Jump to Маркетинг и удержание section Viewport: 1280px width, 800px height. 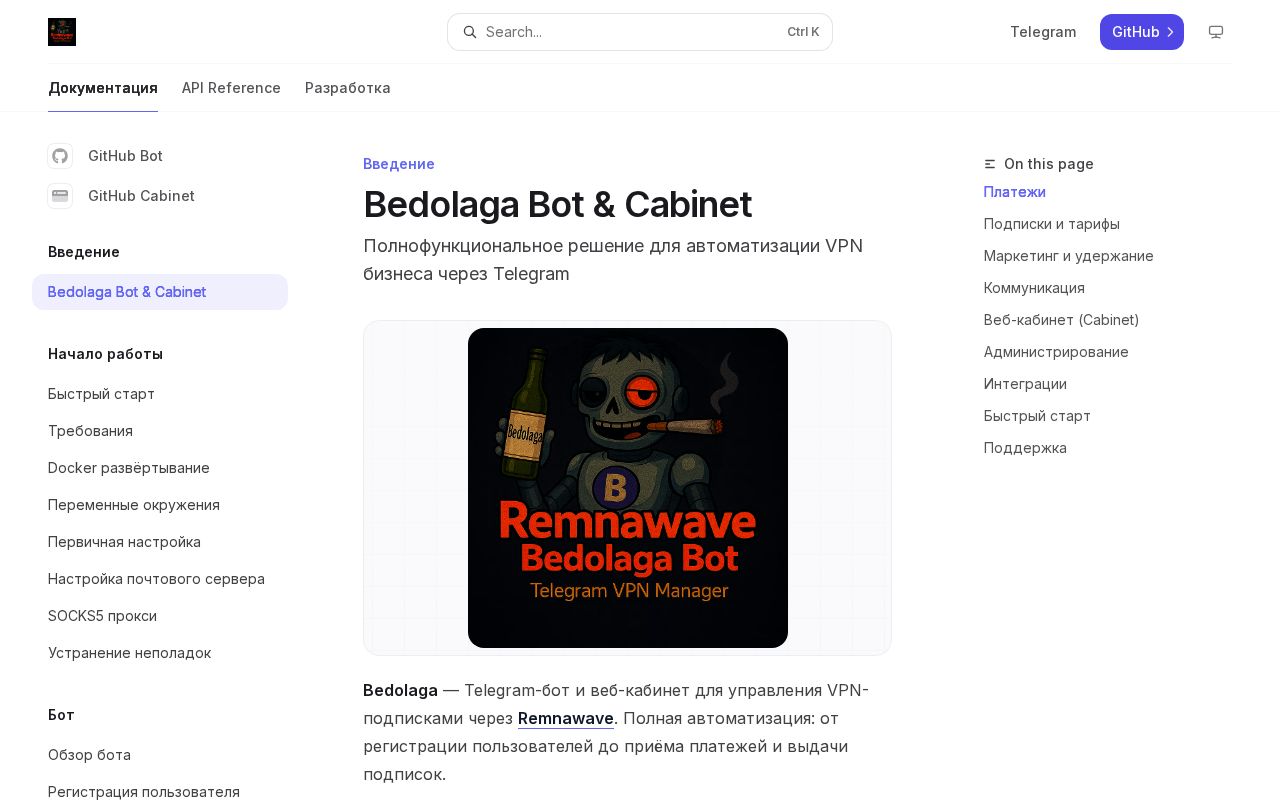(1069, 256)
